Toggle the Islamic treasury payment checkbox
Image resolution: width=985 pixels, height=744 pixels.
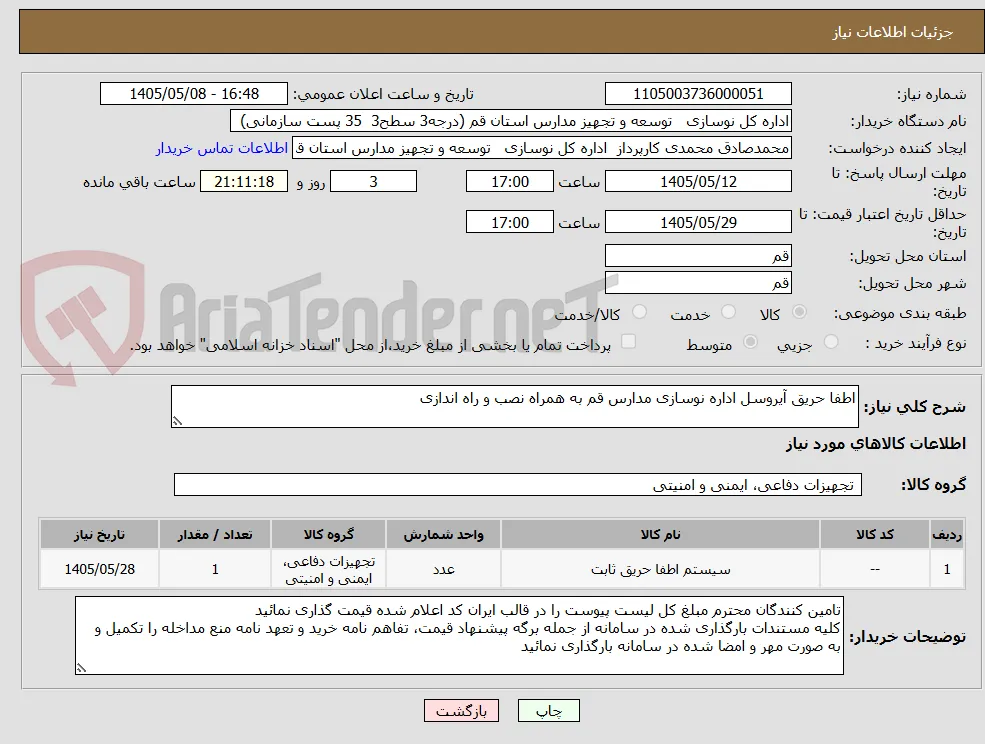(628, 342)
